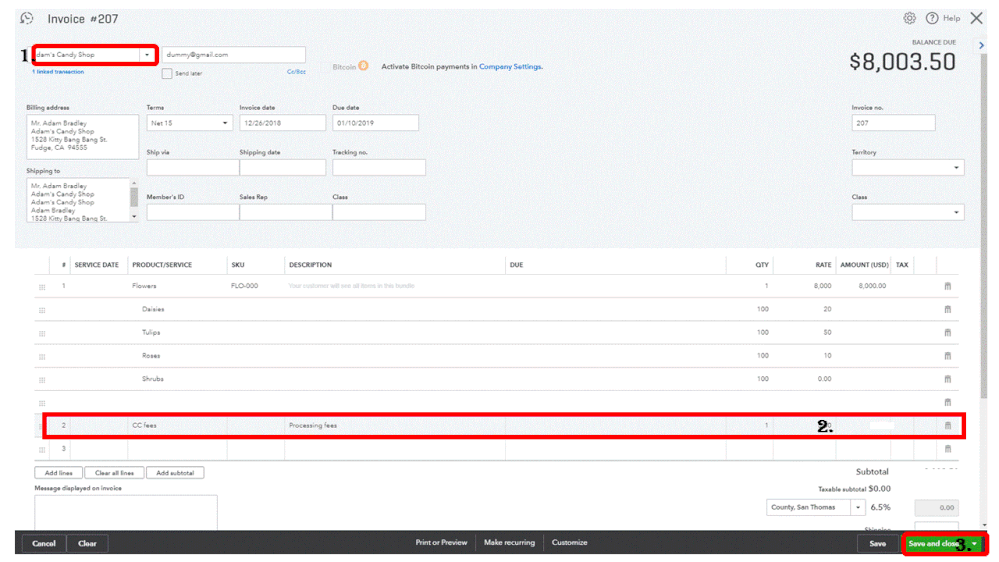Open Save and close dropdown arrow
This screenshot has height=562, width=999.
tap(974, 544)
